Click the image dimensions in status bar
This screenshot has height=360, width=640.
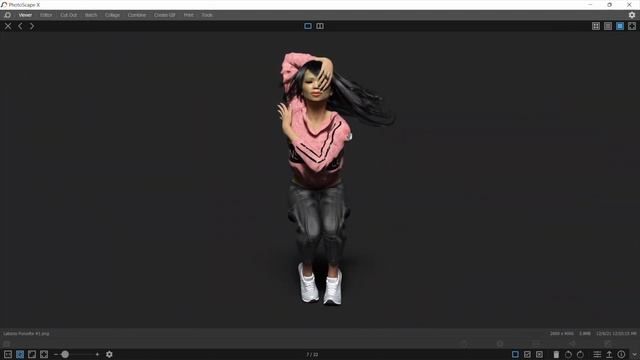pyautogui.click(x=562, y=333)
